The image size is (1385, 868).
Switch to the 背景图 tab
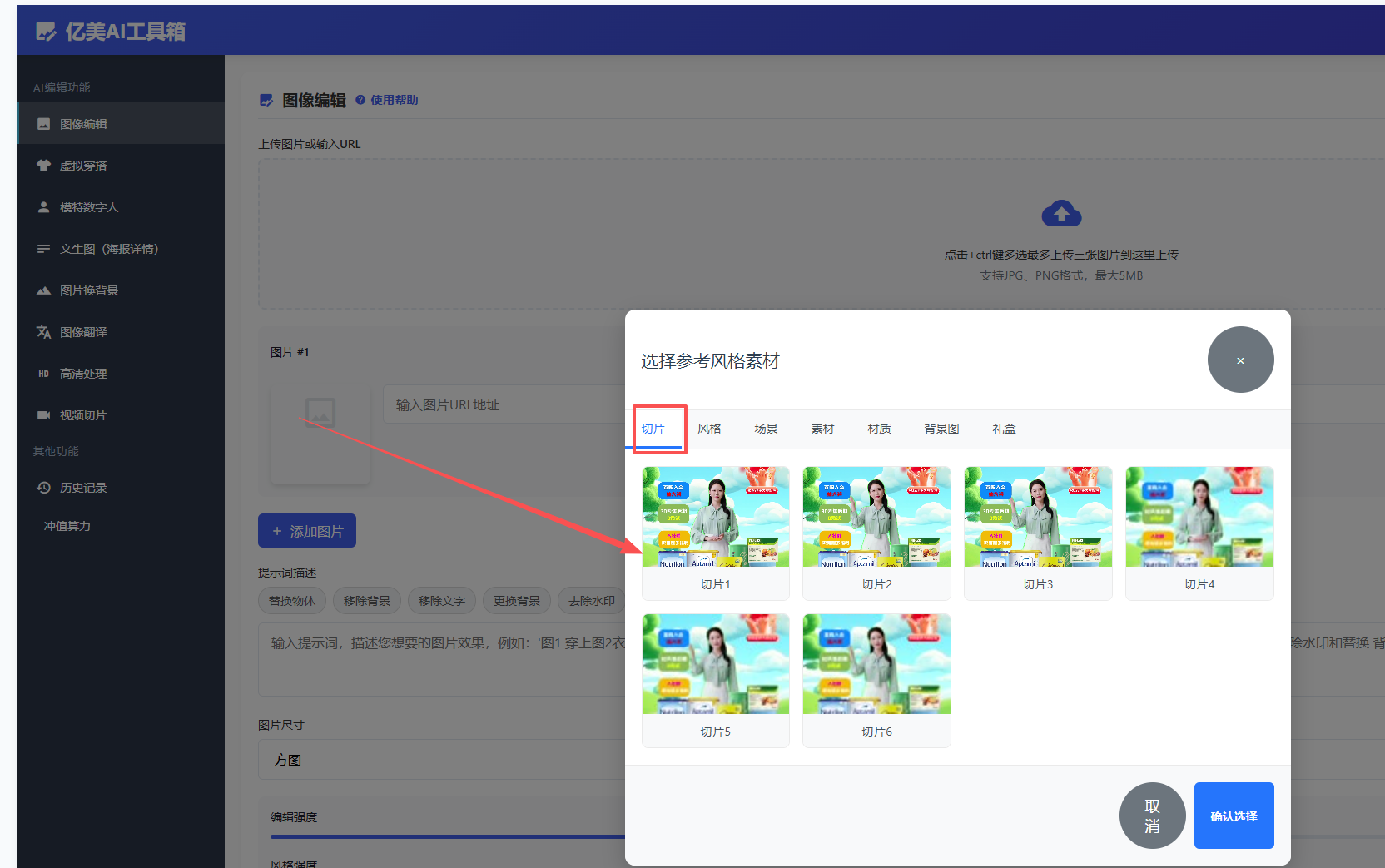pos(941,429)
